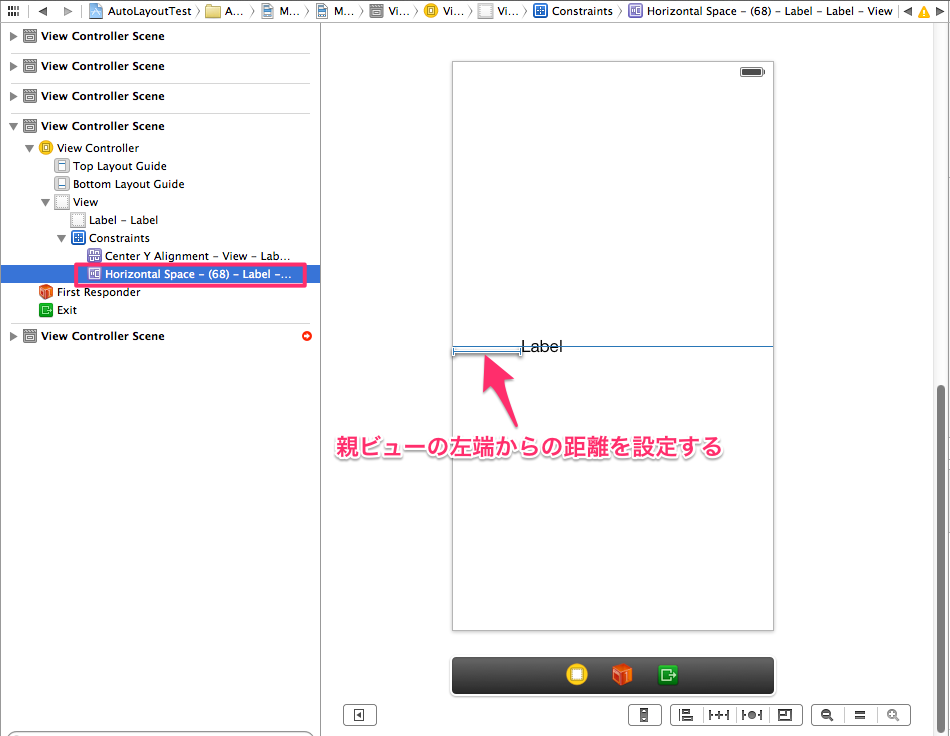Click Constraints in the jump bar
The height and width of the screenshot is (736, 950).
coord(581,11)
